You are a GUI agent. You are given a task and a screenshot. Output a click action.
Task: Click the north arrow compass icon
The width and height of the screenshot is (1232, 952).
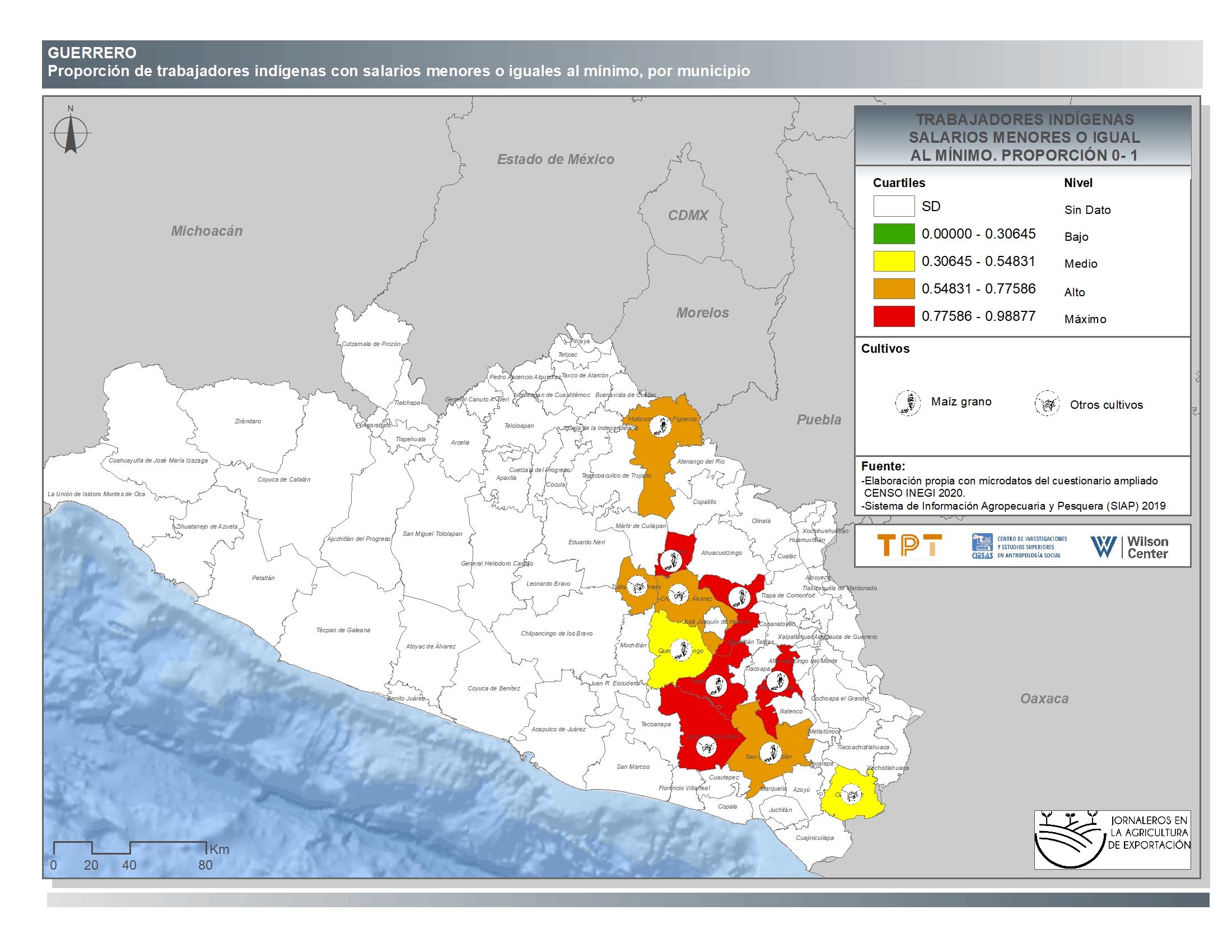click(71, 133)
